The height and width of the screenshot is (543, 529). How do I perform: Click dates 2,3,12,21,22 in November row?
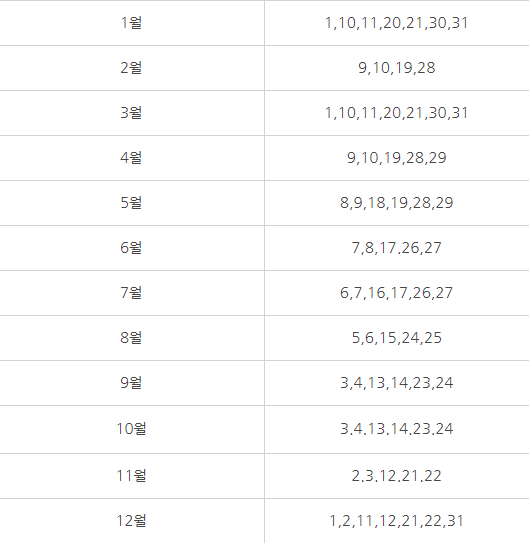(396, 476)
